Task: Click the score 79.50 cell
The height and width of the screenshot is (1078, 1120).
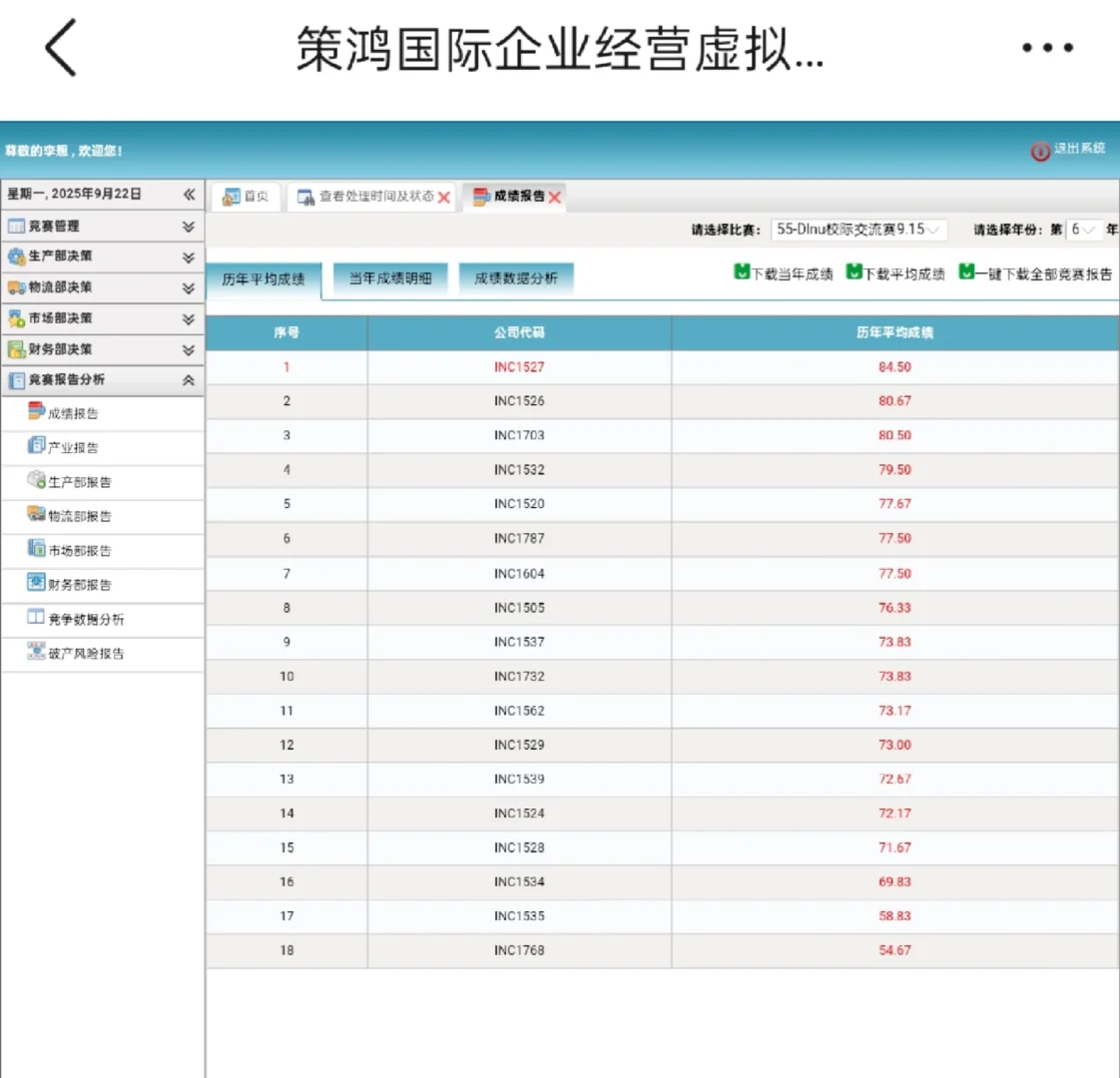Action: [x=895, y=470]
